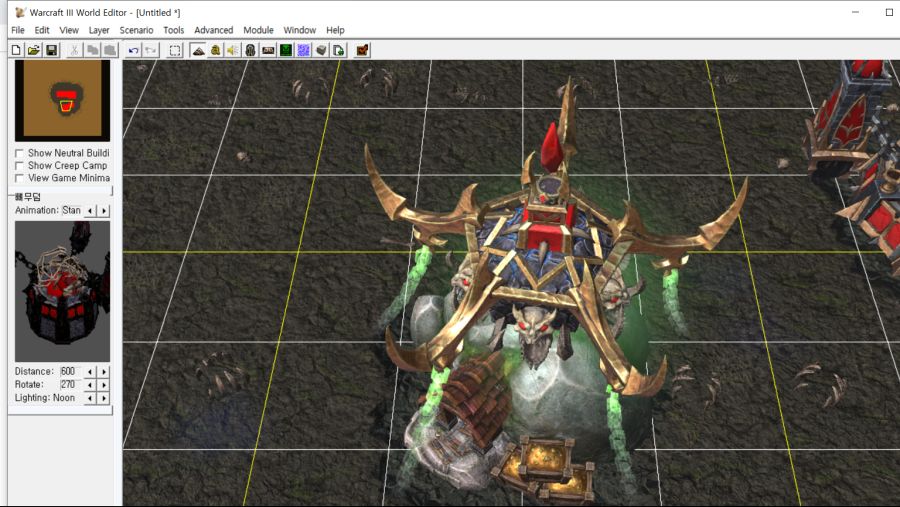This screenshot has width=900, height=507.
Task: Click the Copy toolbar icon
Action: 92,51
